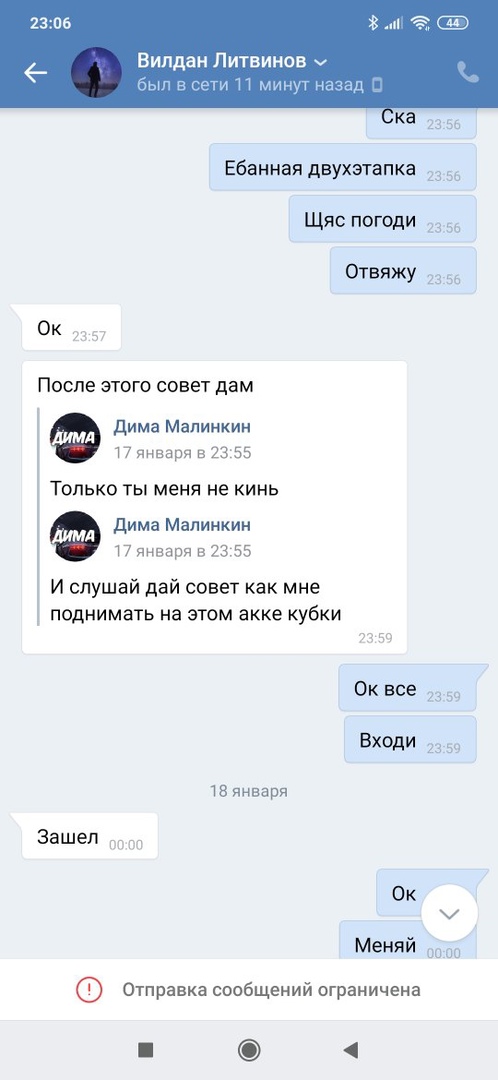
Task: Tap the 'Отвяжу' outgoing message
Action: click(404, 271)
